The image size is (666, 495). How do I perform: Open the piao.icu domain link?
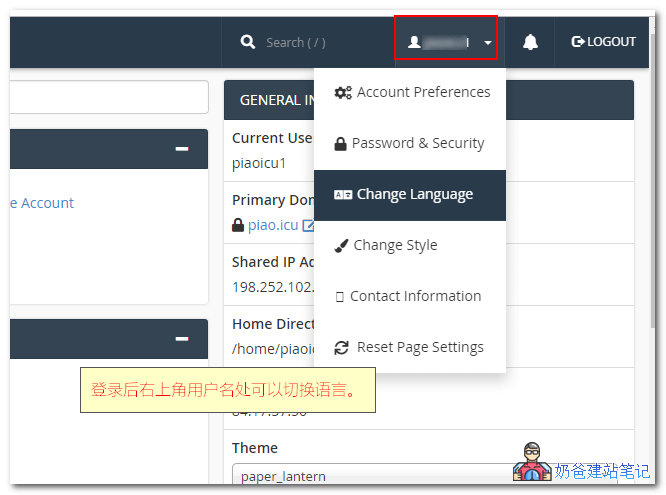pyautogui.click(x=273, y=225)
